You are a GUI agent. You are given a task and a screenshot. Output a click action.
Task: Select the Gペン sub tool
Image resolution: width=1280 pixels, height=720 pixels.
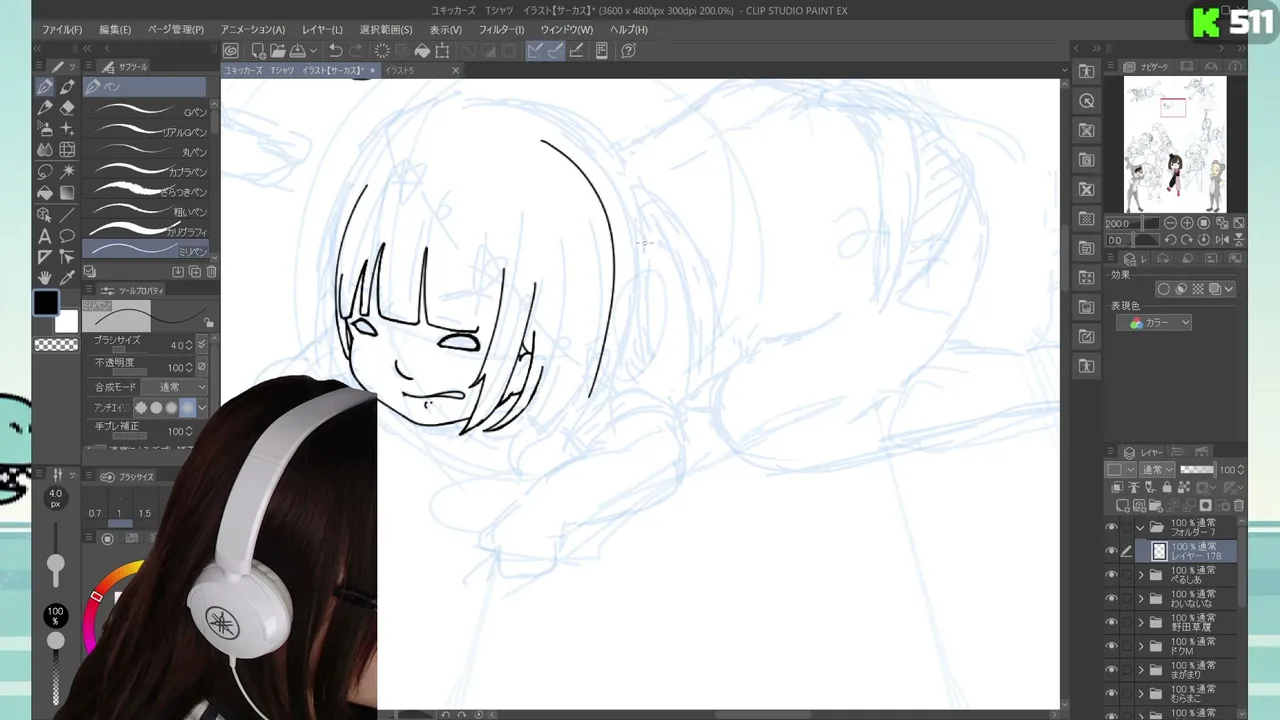click(148, 111)
